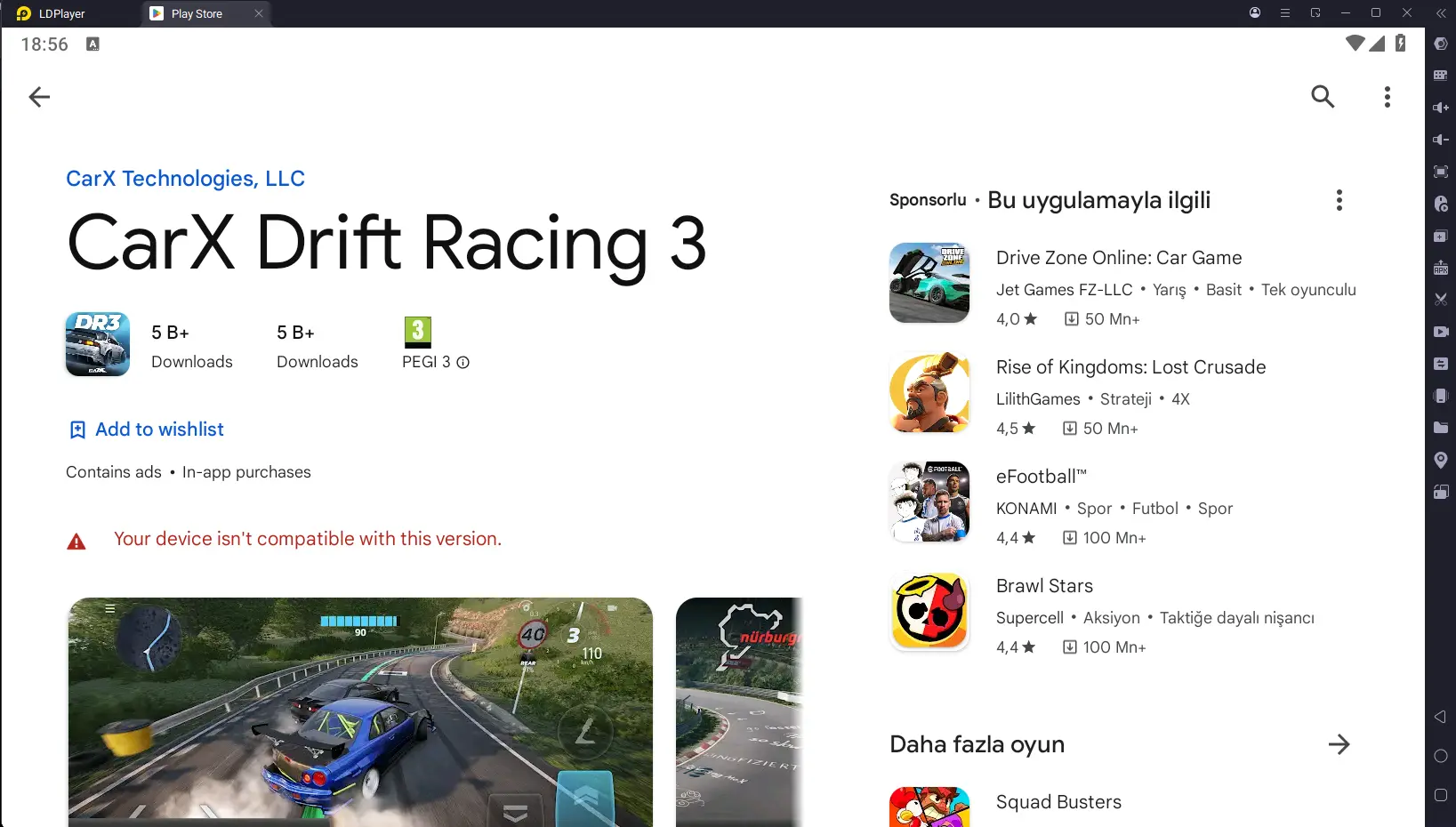Open the Nürburgring track screenshot

tap(739, 712)
